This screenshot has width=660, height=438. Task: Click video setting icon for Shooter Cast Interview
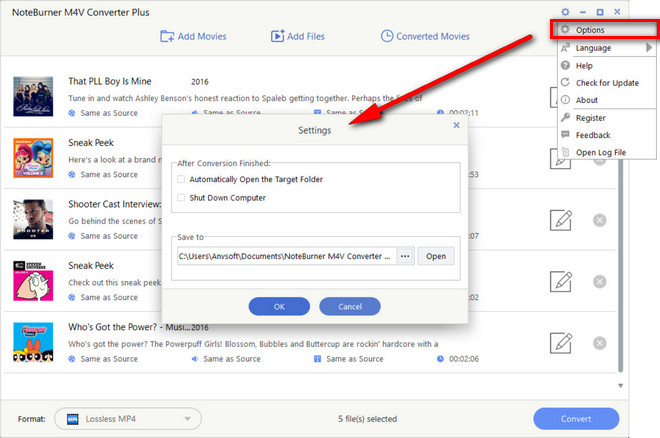tap(72, 236)
